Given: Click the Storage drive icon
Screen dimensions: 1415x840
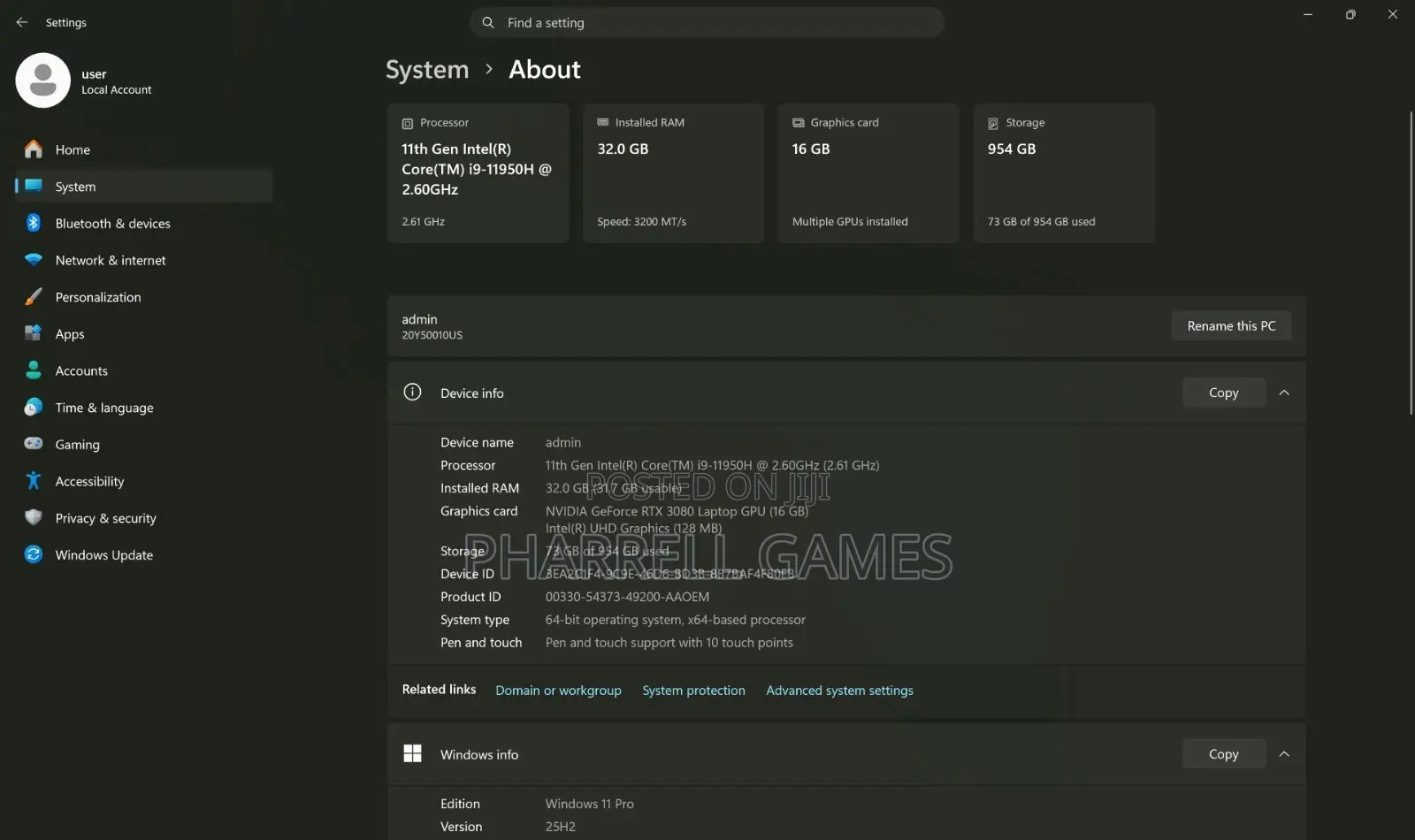Looking at the screenshot, I should pyautogui.click(x=993, y=124).
